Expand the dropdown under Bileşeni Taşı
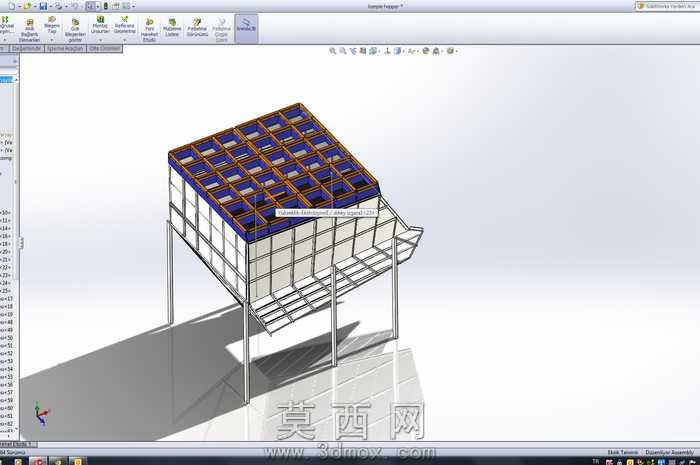The width and height of the screenshot is (700, 465). [52, 40]
